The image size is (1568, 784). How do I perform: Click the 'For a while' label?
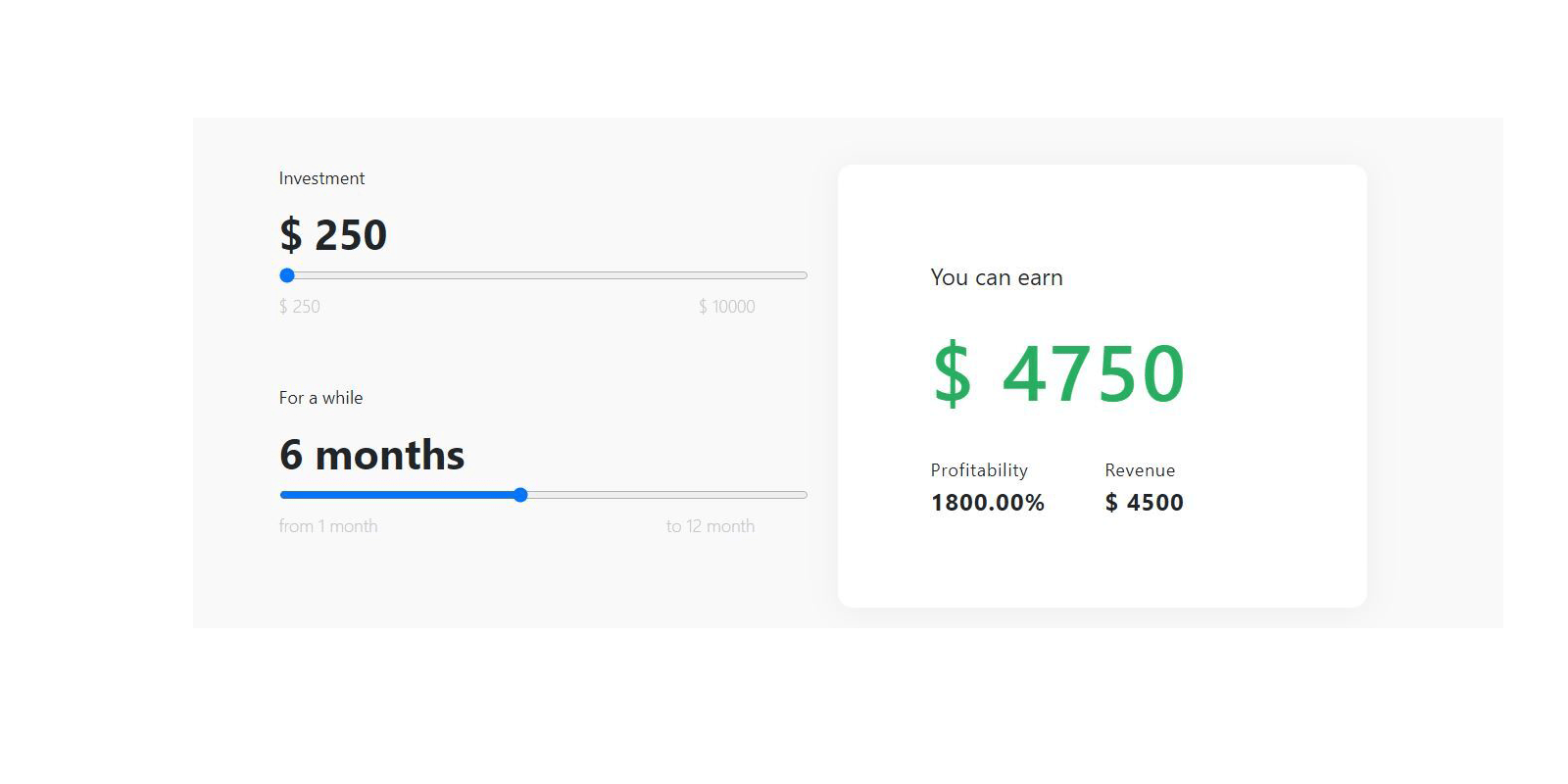320,398
